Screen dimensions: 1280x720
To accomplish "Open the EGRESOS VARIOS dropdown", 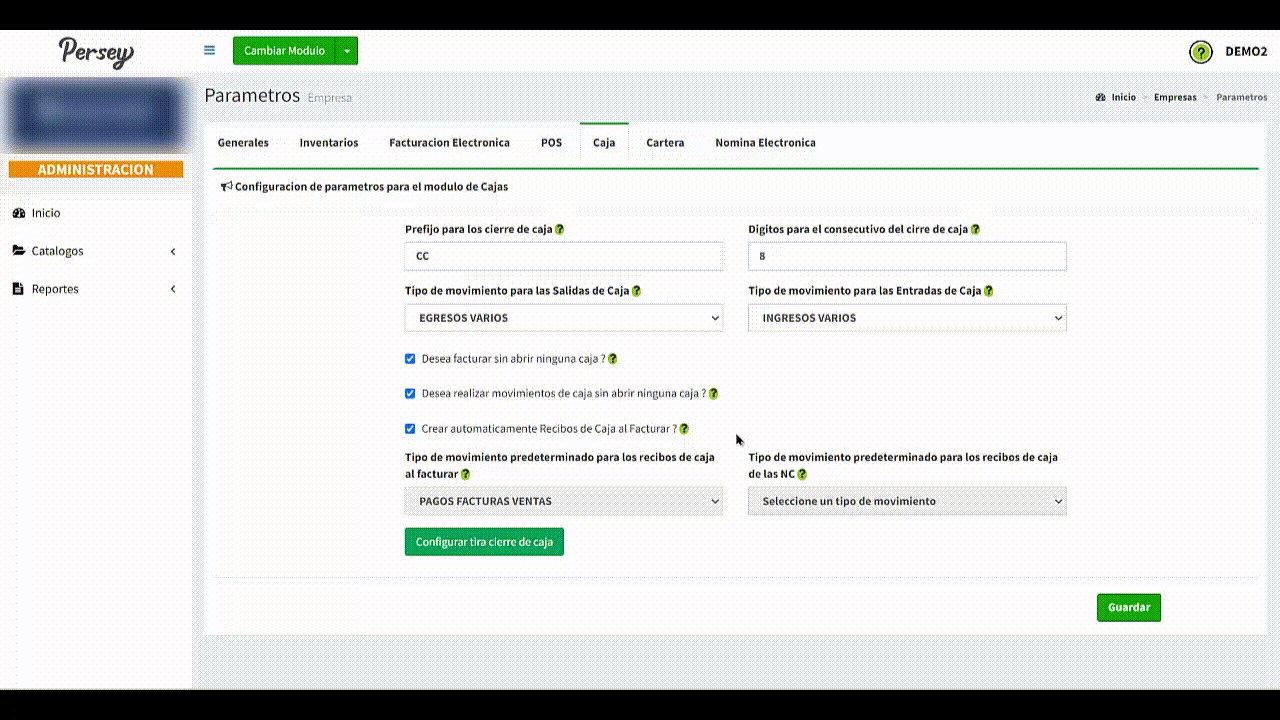I will pos(563,318).
